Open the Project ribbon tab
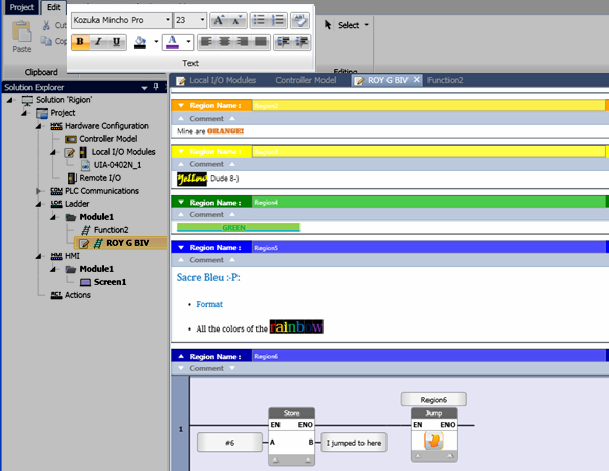 (x=21, y=6)
